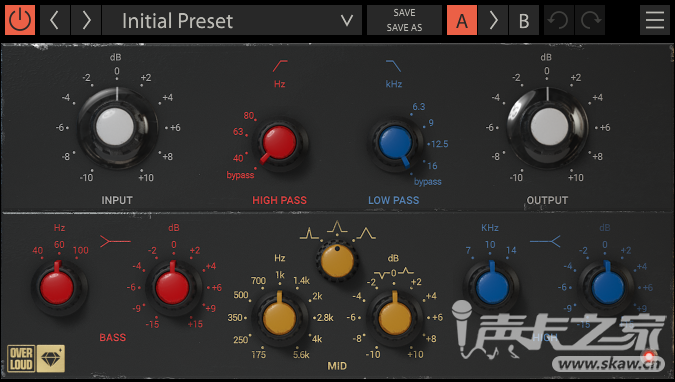Viewport: 675px width, 382px height.
Task: Click the 63 Hz high pass mark
Action: coord(238,131)
